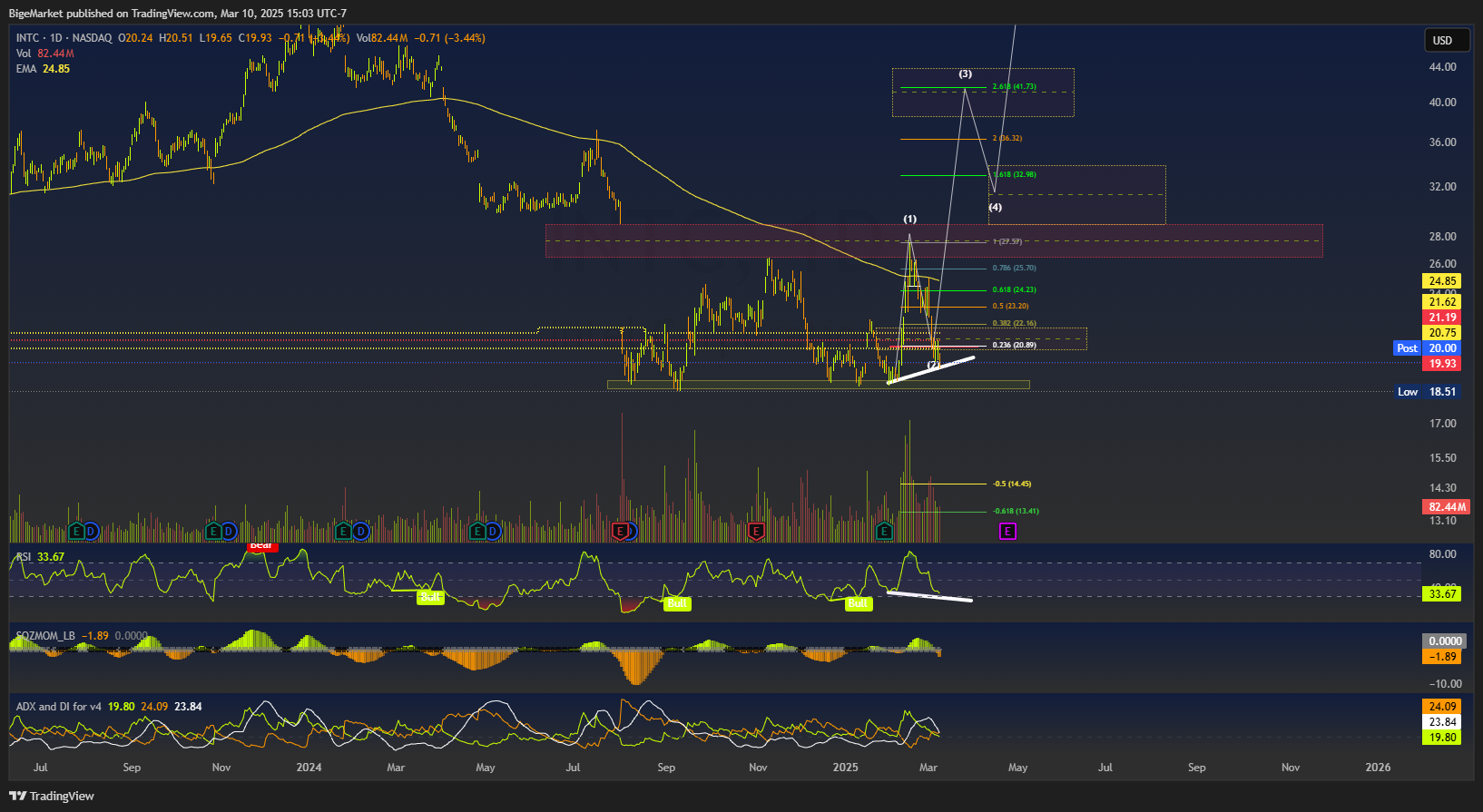
Task: Click the blue dividend D marker near August 2023
Action: 91,531
